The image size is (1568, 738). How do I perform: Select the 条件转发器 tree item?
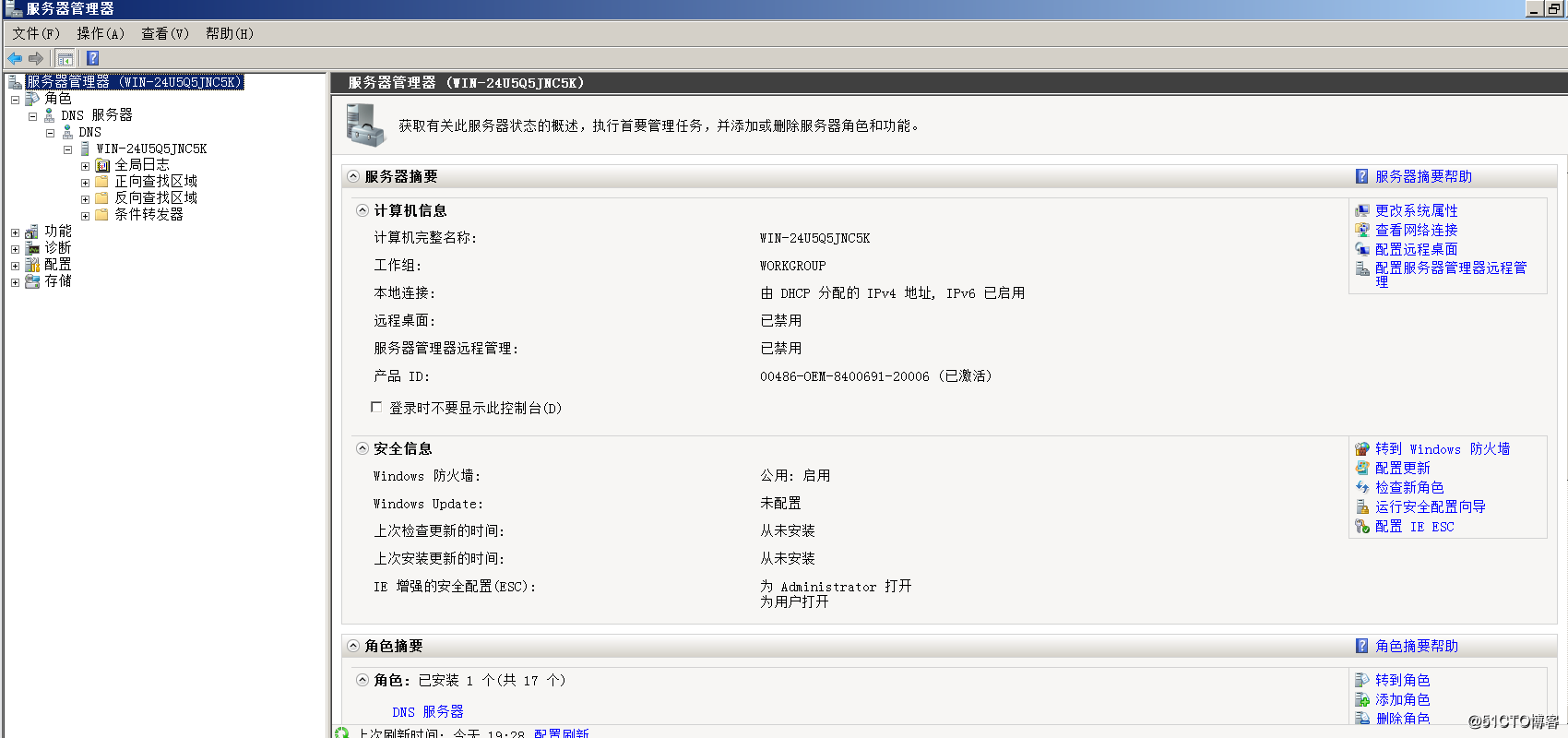click(x=148, y=215)
